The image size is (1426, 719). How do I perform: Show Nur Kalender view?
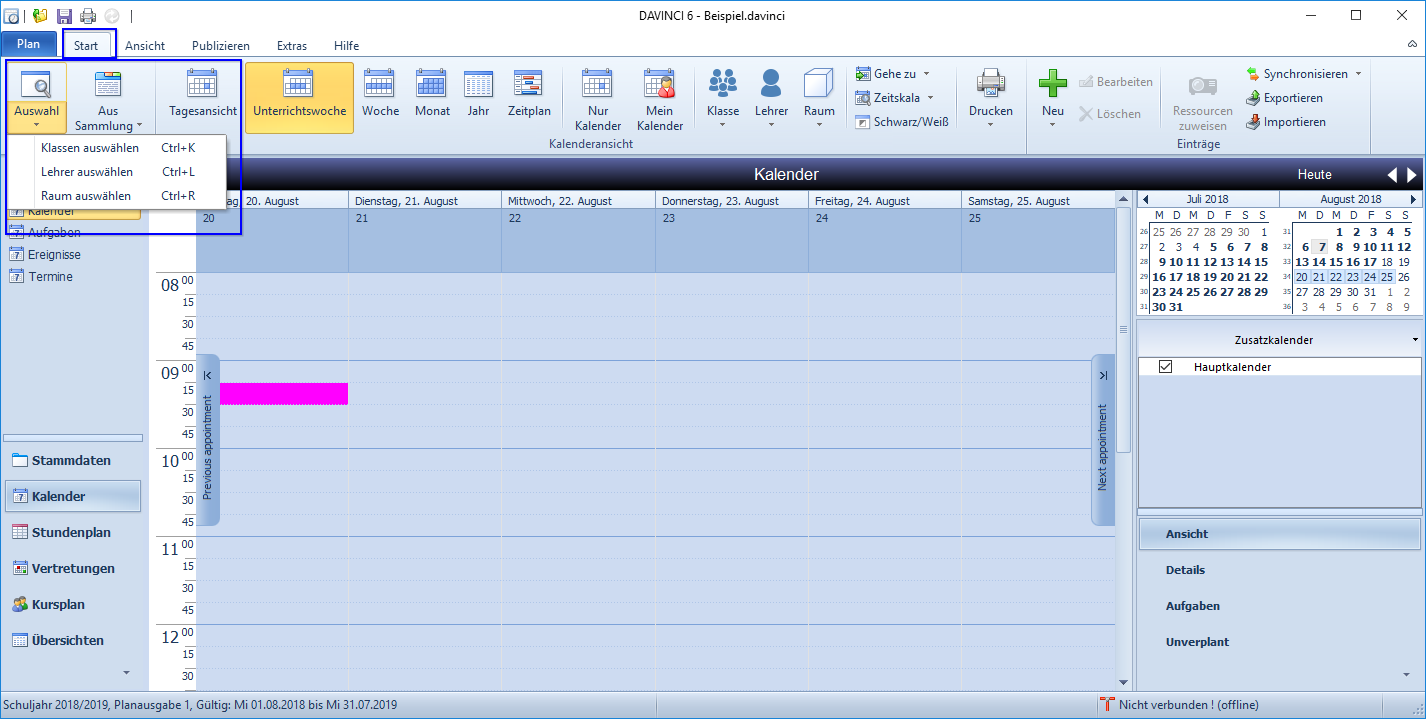[x=598, y=98]
